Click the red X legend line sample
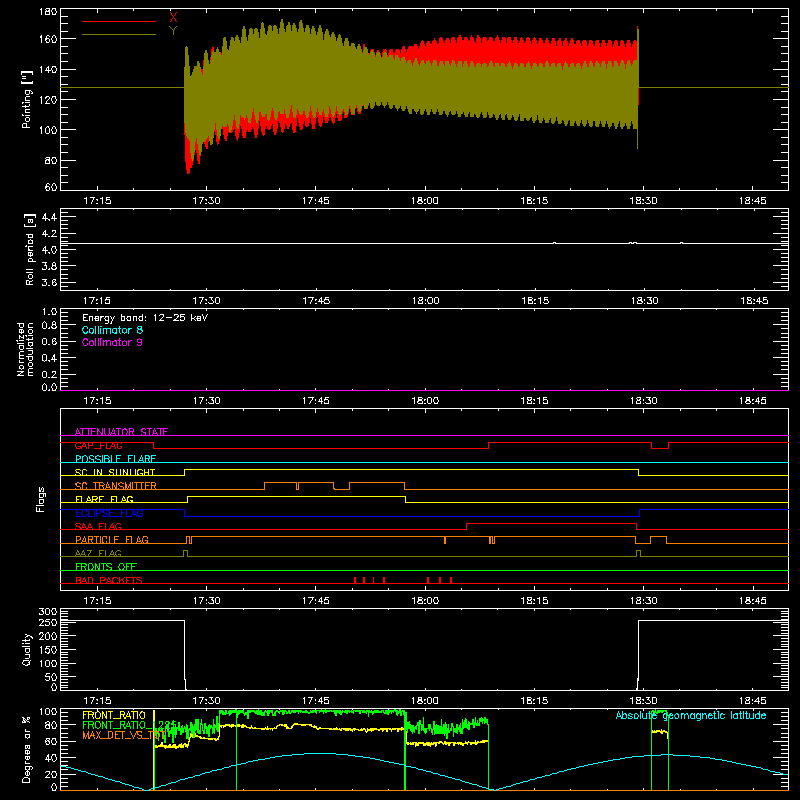The width and height of the screenshot is (800, 800). [x=119, y=21]
